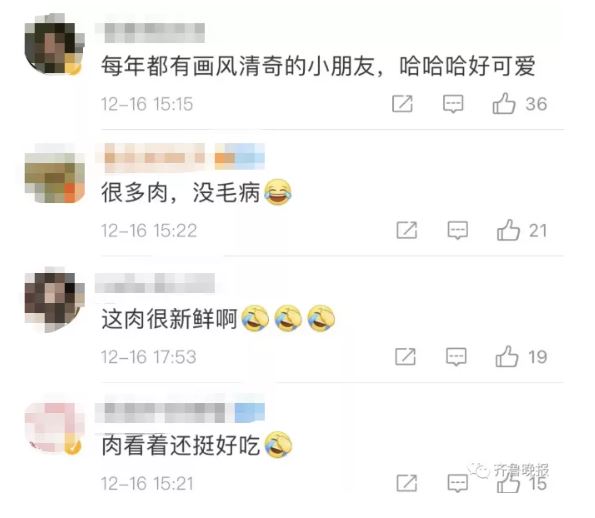The width and height of the screenshot is (595, 518).
Task: View the profile picture next to 这肉很新鲜啊
Action: point(55,300)
